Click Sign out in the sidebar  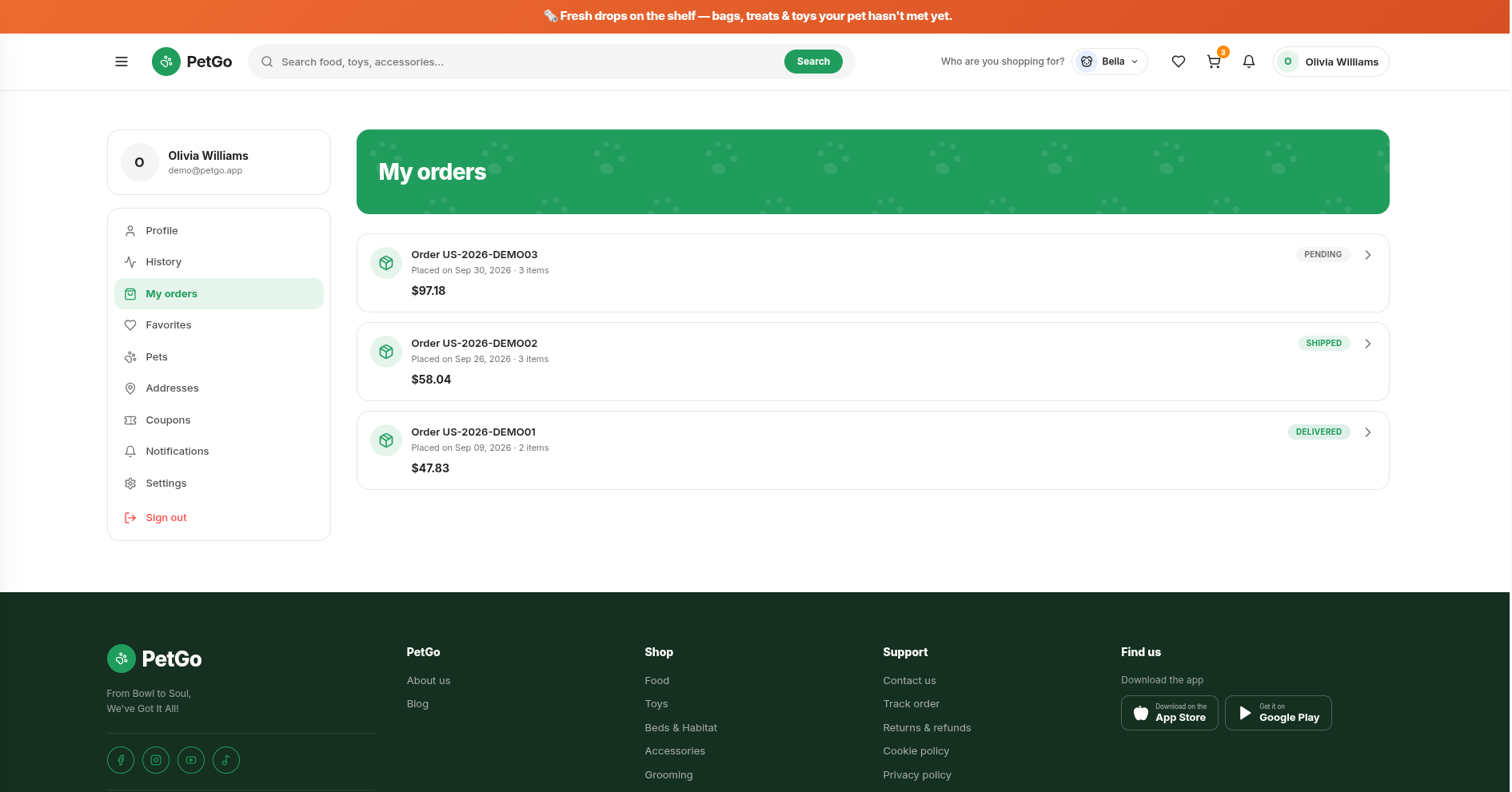coord(219,518)
